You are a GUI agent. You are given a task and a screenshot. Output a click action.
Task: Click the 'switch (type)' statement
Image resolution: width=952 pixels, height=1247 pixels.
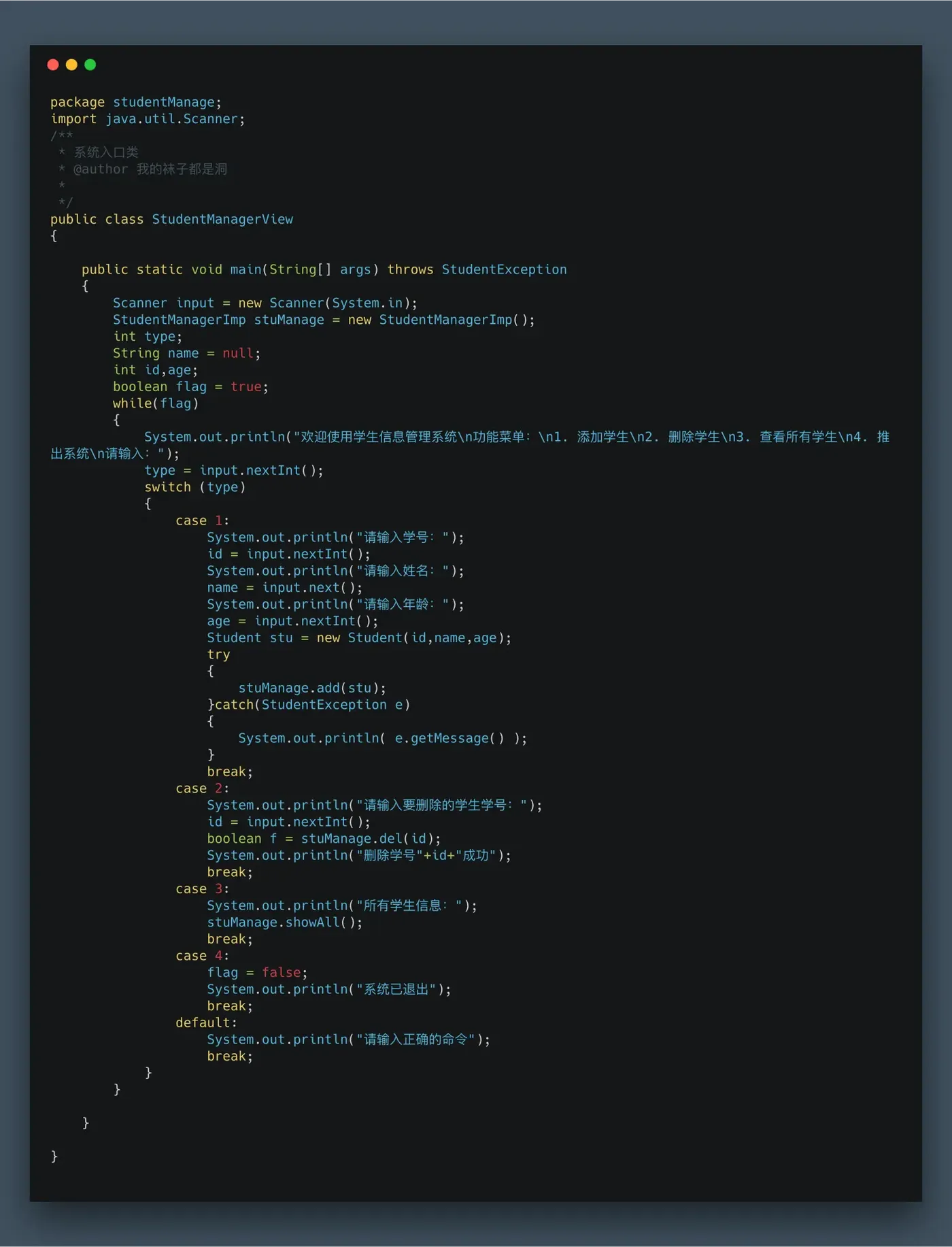pyautogui.click(x=195, y=487)
